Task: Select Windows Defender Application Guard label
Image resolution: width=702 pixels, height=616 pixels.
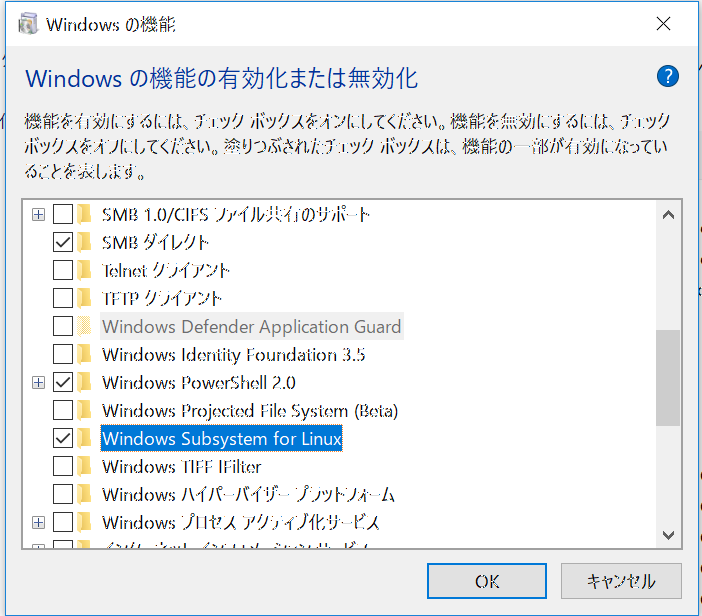Action: click(x=252, y=326)
